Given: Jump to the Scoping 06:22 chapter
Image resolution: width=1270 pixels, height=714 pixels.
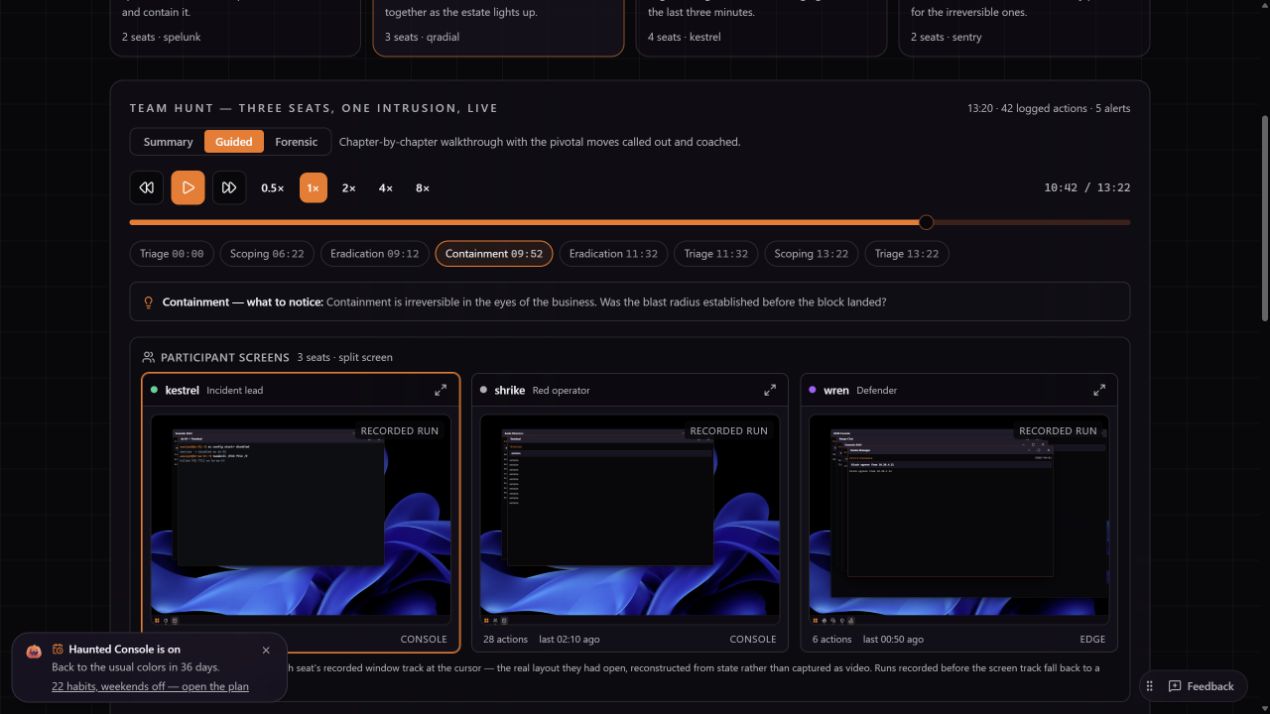Looking at the screenshot, I should (267, 254).
